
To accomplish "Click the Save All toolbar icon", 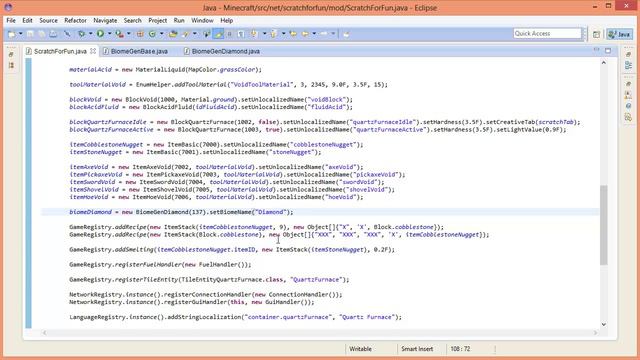I will [x=42, y=34].
